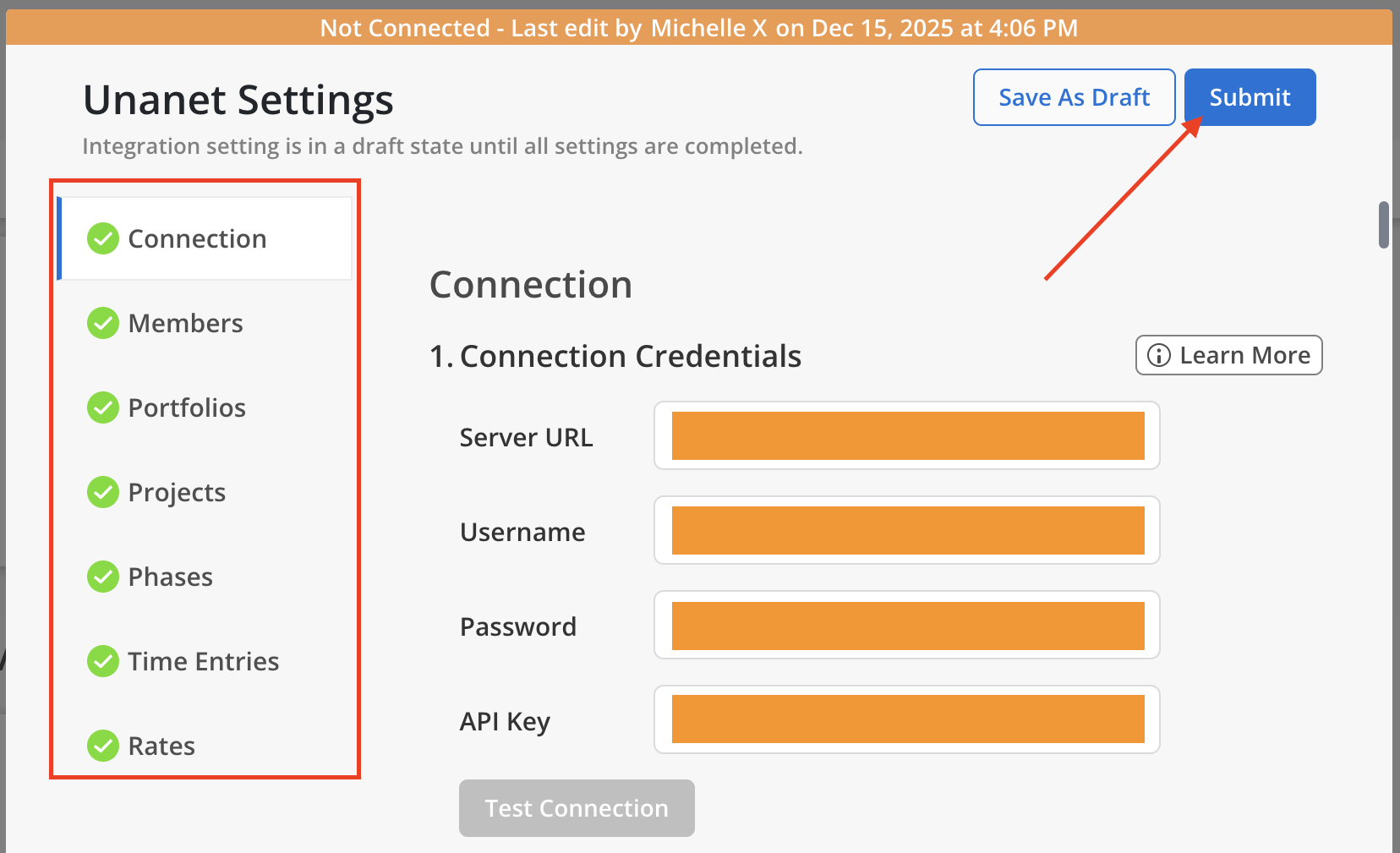This screenshot has width=1400, height=853.
Task: Click the '1. Connection Credentials' heading
Action: (x=615, y=356)
